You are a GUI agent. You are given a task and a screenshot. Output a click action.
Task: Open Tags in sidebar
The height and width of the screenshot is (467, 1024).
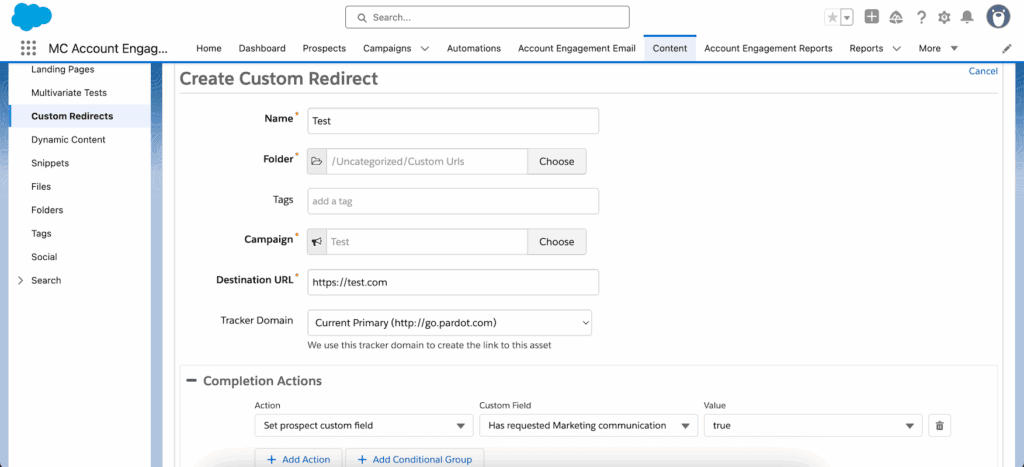pyautogui.click(x=41, y=233)
